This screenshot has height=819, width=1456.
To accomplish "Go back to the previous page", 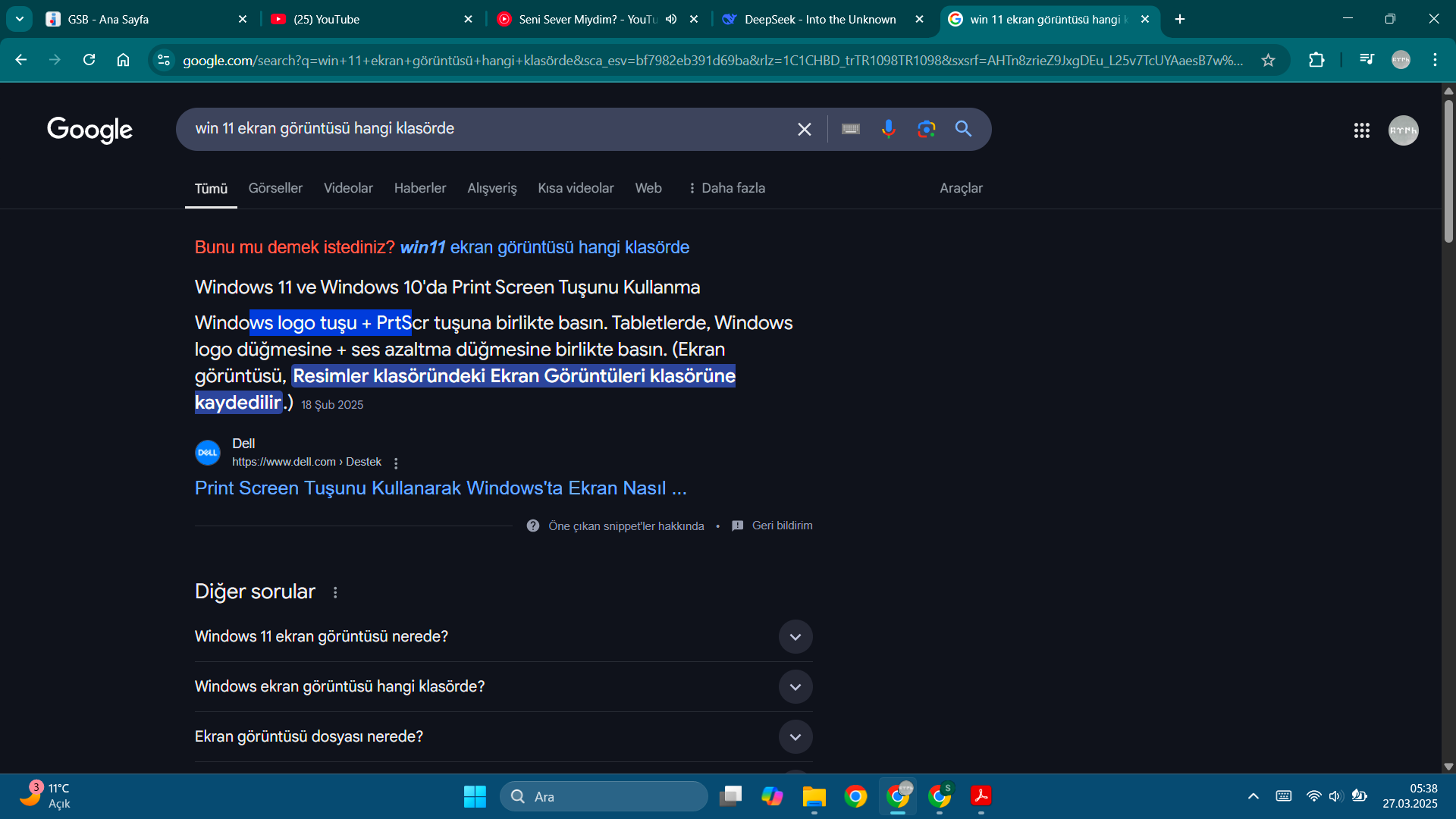I will [x=20, y=60].
